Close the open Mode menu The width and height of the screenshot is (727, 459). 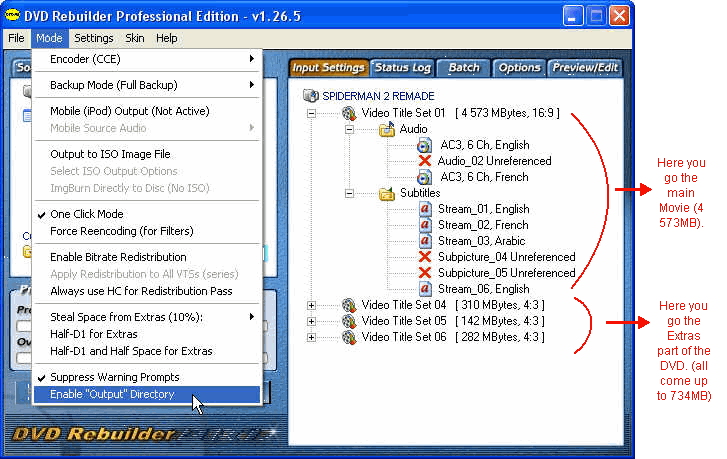[x=49, y=38]
